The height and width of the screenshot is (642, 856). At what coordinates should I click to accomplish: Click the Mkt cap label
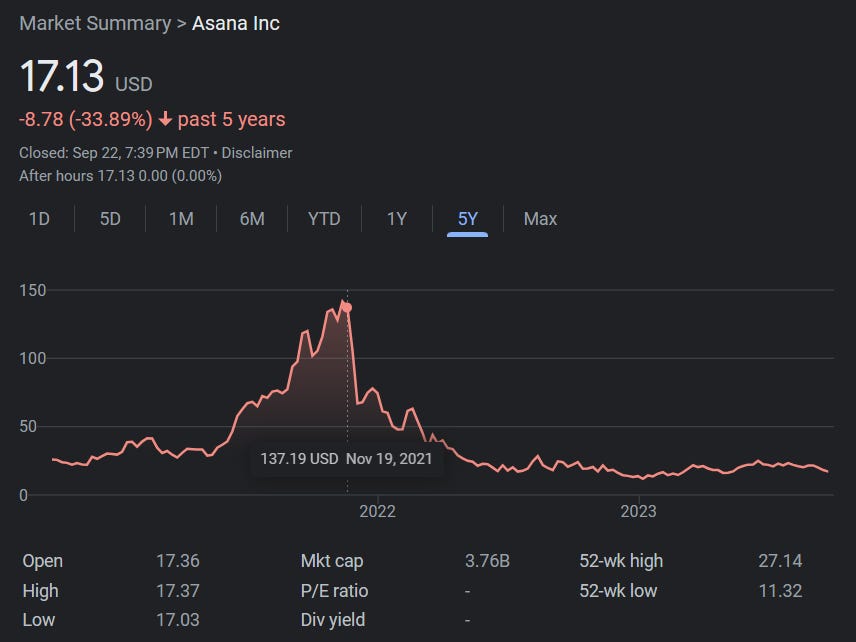(332, 561)
